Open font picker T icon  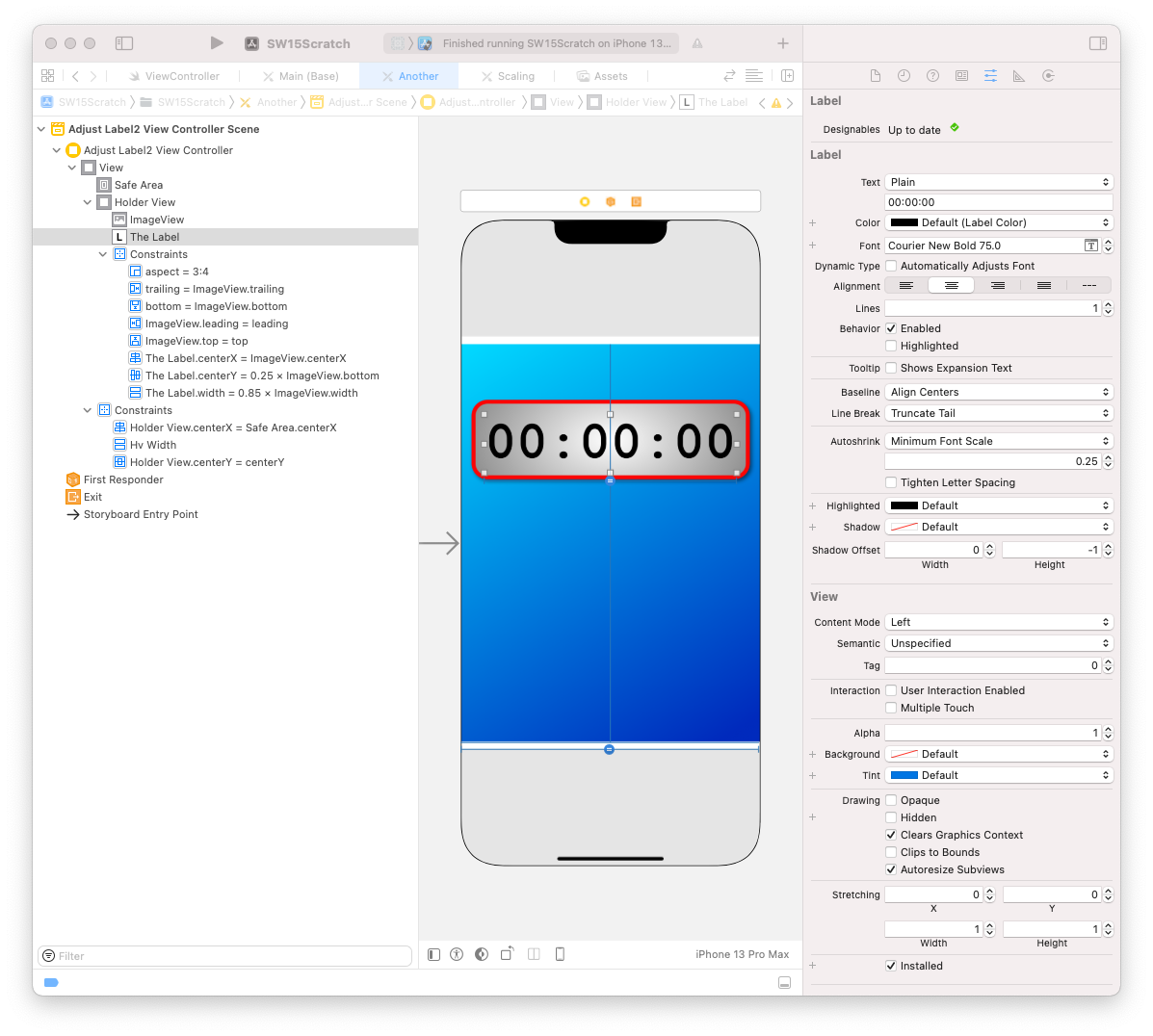(x=1091, y=246)
